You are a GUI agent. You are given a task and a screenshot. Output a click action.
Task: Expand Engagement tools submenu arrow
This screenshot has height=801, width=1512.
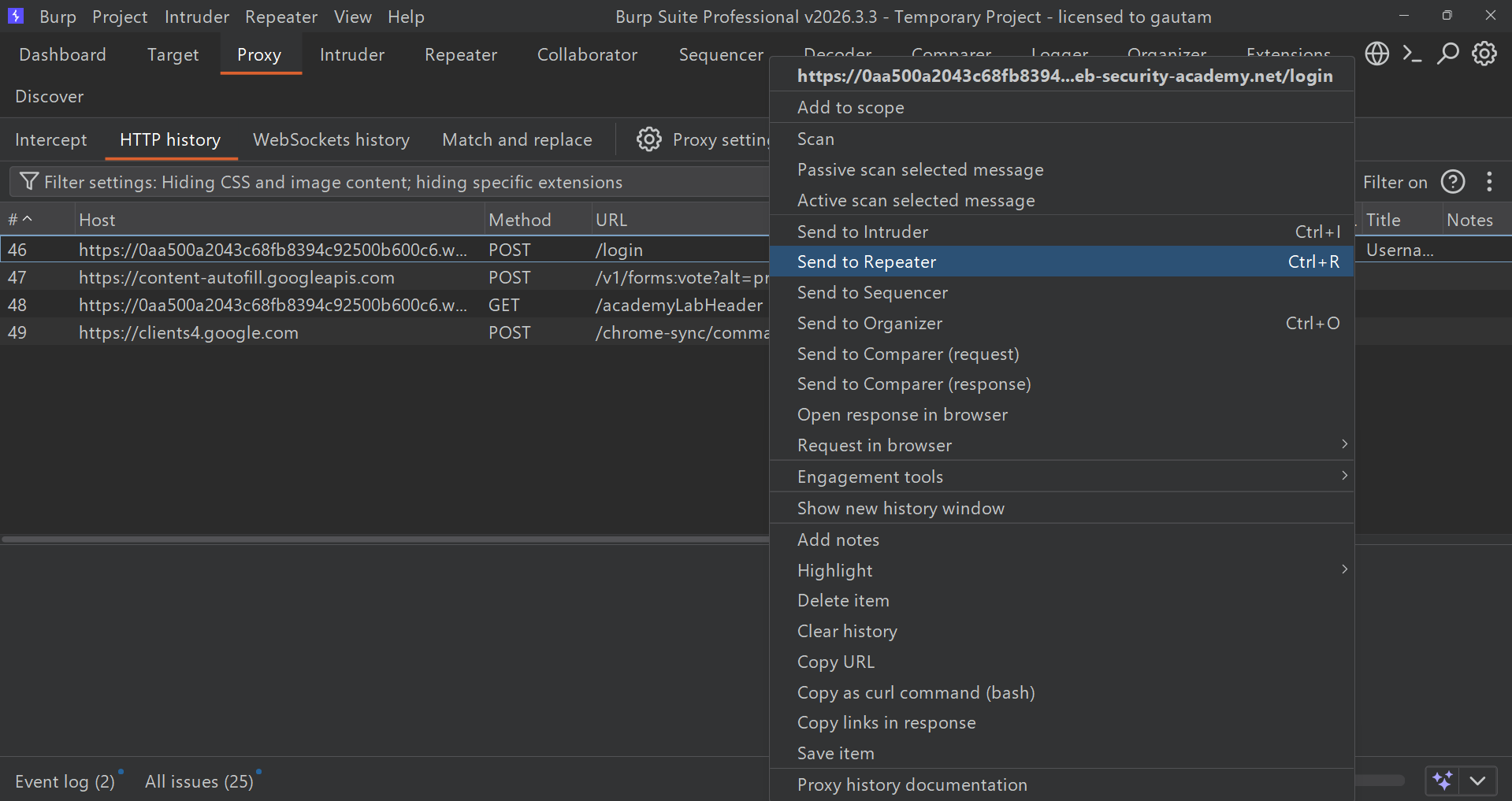[1345, 476]
